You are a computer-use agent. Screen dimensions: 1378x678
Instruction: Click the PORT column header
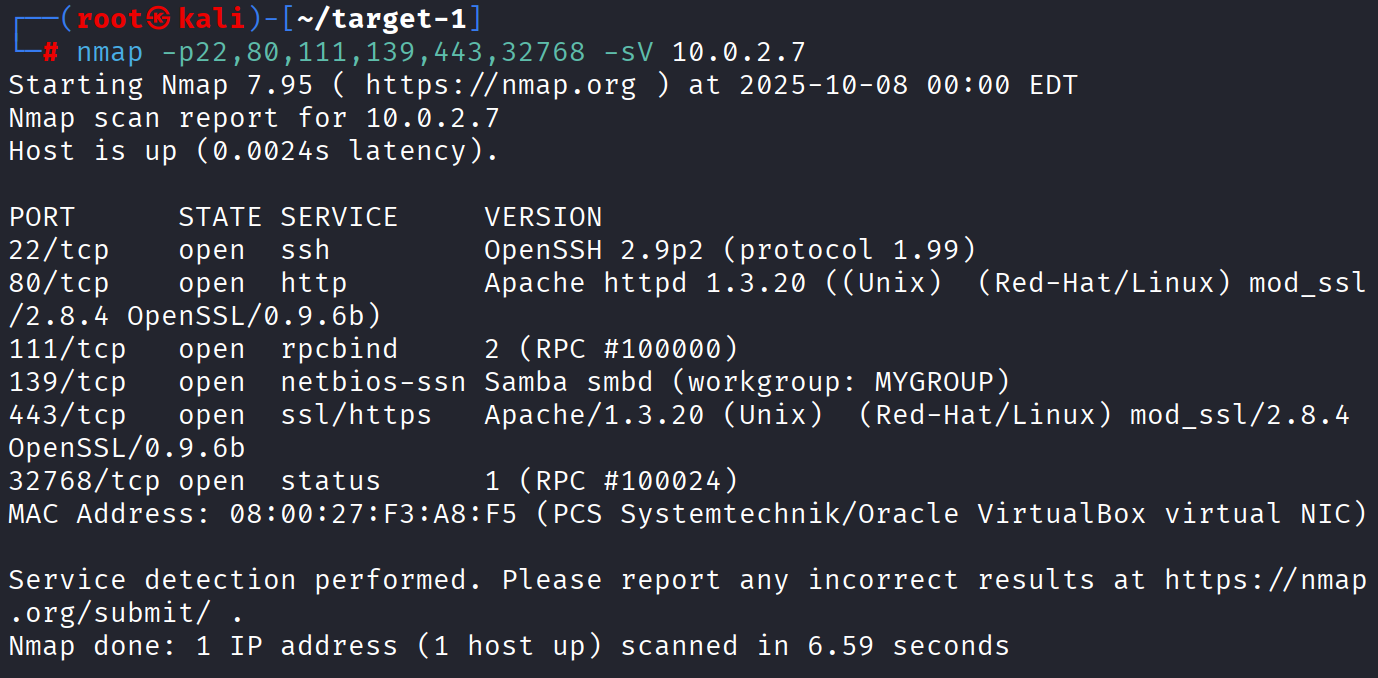click(42, 217)
